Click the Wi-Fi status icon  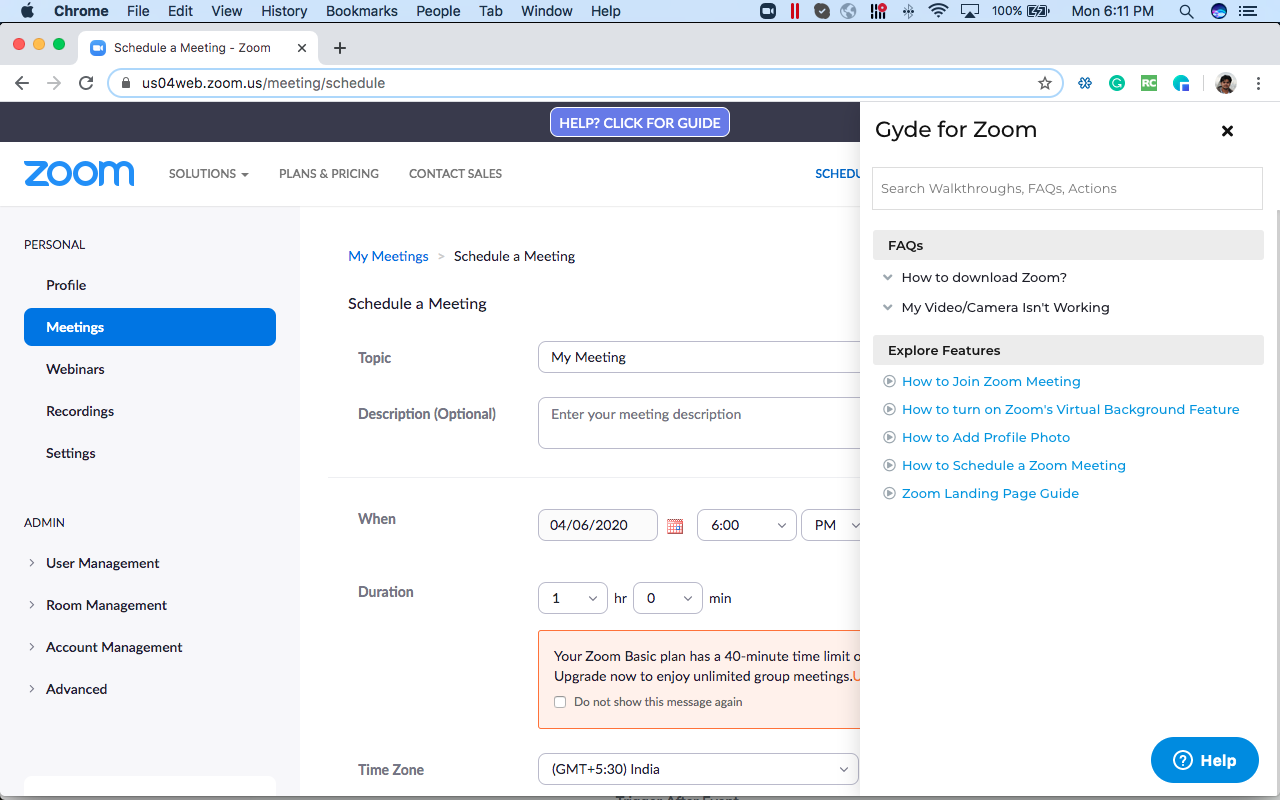(x=938, y=11)
